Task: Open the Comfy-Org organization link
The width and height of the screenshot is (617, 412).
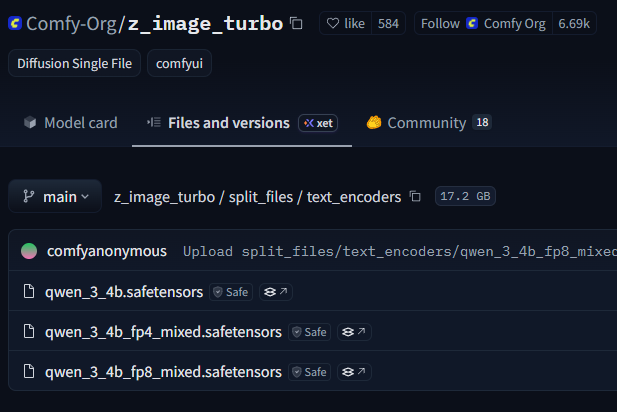Action: [72, 24]
